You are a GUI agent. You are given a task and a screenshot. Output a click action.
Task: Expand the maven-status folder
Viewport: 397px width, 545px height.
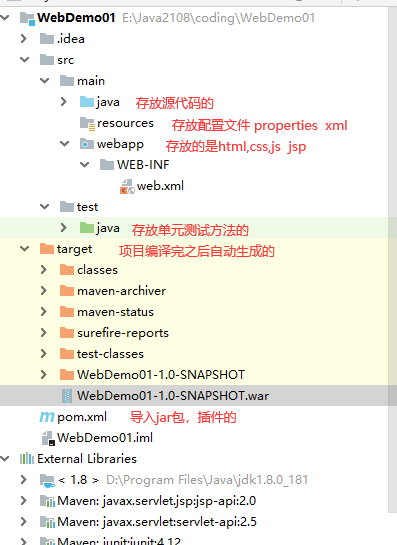43,311
